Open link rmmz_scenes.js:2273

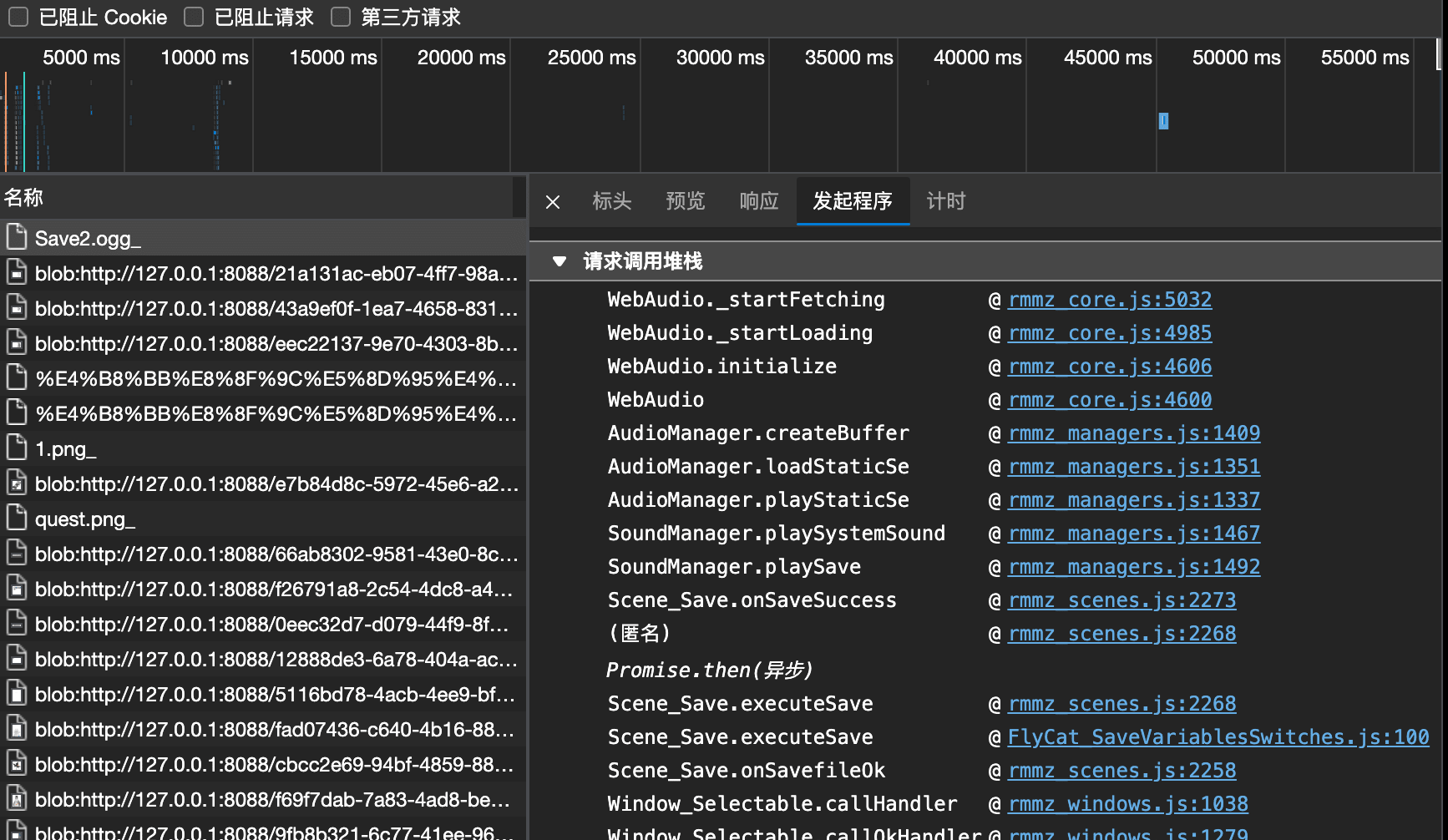1122,600
